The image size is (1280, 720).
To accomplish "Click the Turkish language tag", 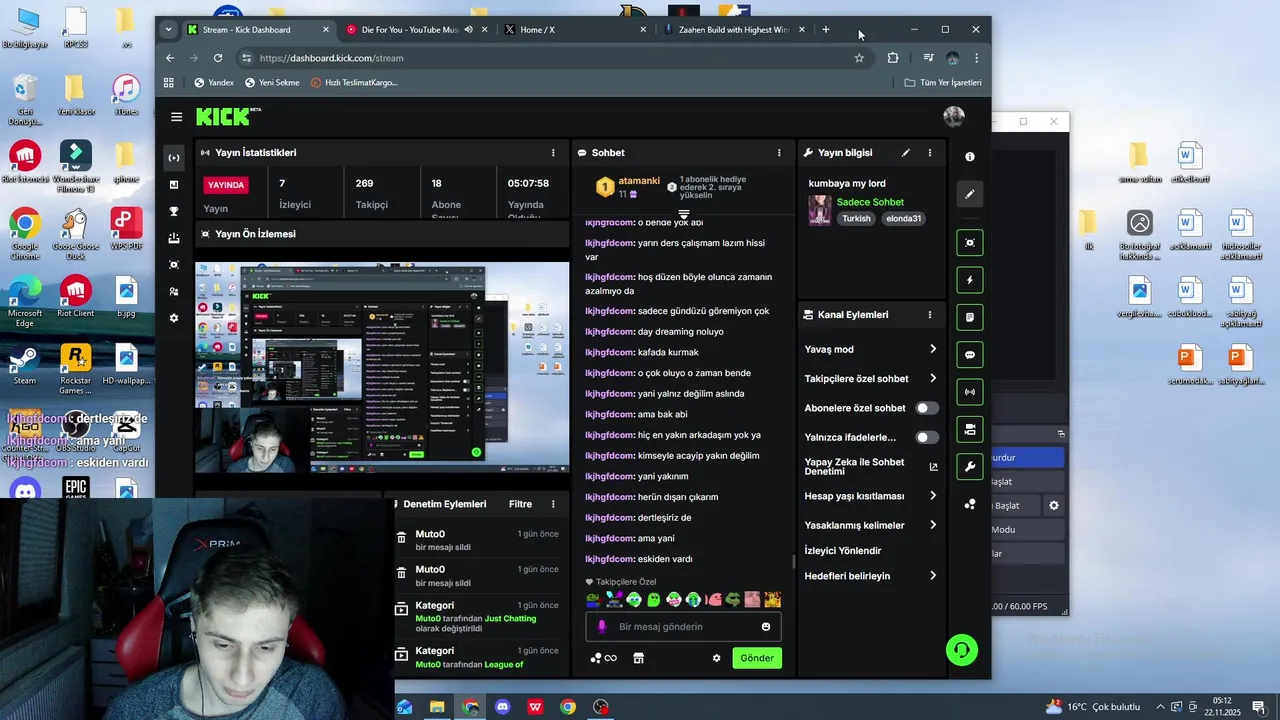I will pyautogui.click(x=856, y=219).
